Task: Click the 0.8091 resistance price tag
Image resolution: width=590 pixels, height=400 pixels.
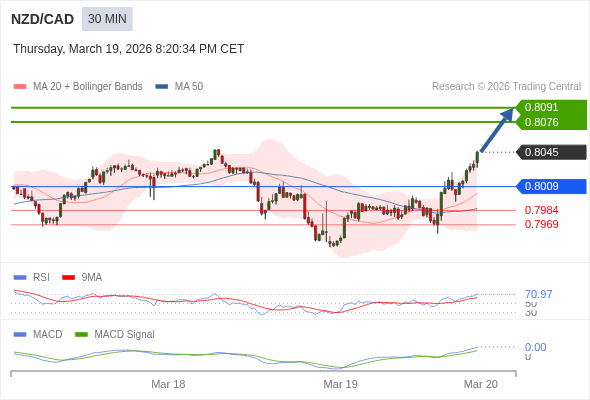Action: [551, 107]
